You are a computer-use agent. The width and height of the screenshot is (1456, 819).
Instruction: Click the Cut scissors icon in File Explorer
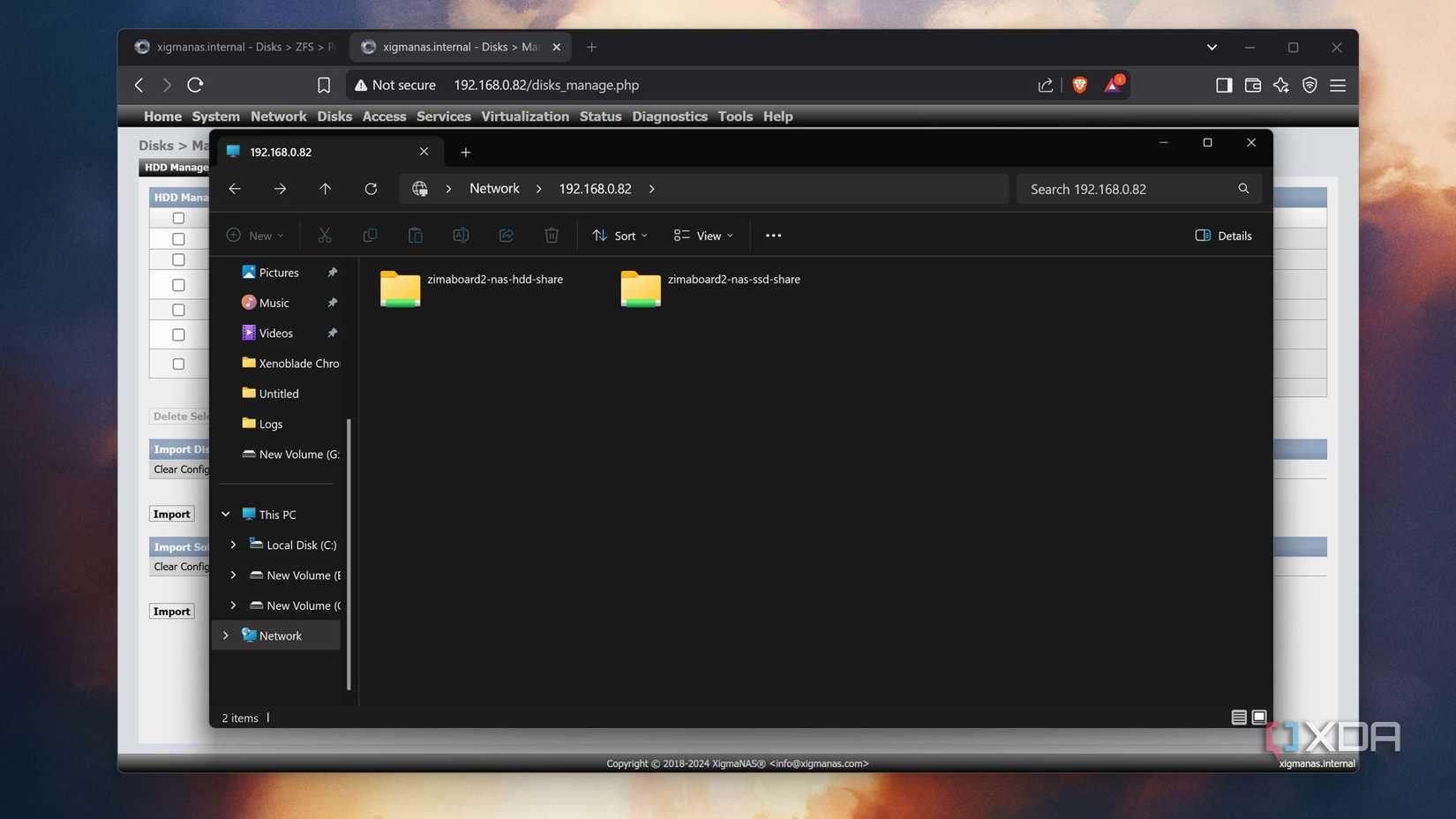pyautogui.click(x=325, y=236)
